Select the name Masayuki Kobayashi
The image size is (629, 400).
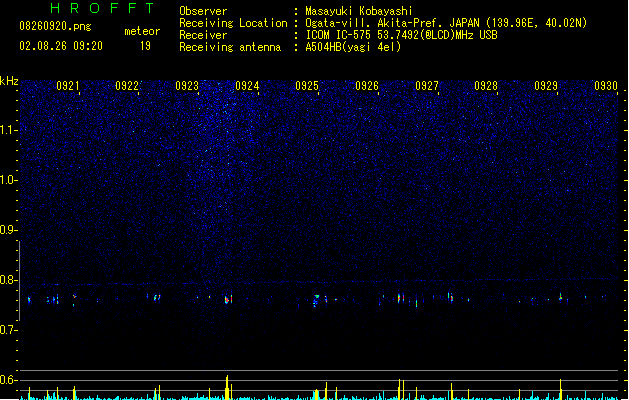click(x=359, y=11)
